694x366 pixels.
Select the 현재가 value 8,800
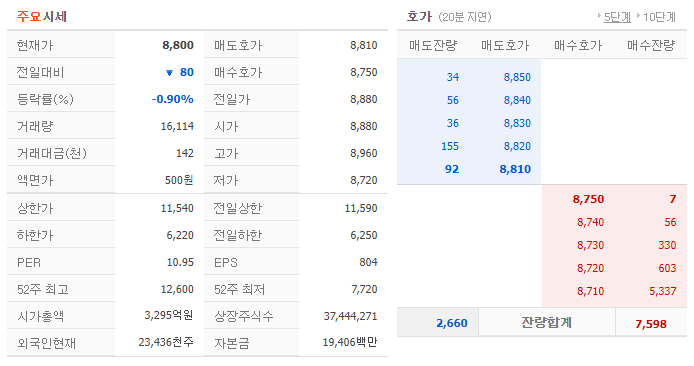coord(178,45)
